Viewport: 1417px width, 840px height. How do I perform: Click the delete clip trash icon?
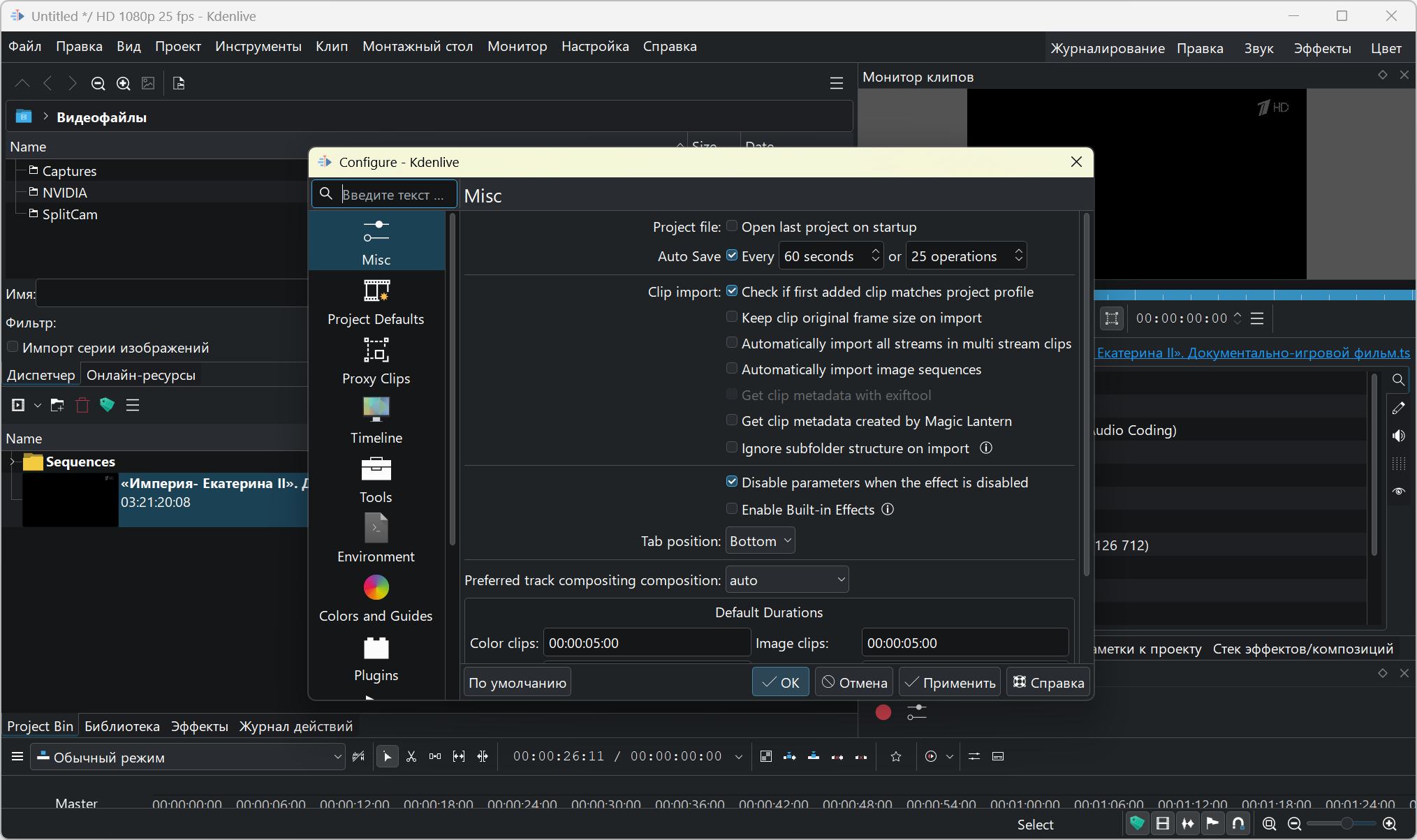[x=82, y=405]
